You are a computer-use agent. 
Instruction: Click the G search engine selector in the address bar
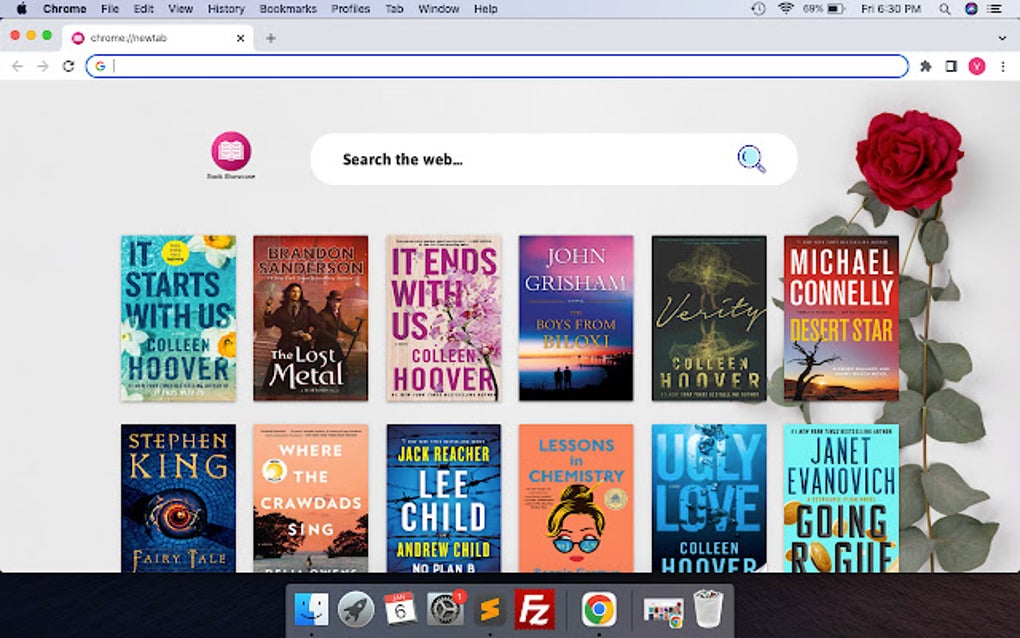pos(99,66)
